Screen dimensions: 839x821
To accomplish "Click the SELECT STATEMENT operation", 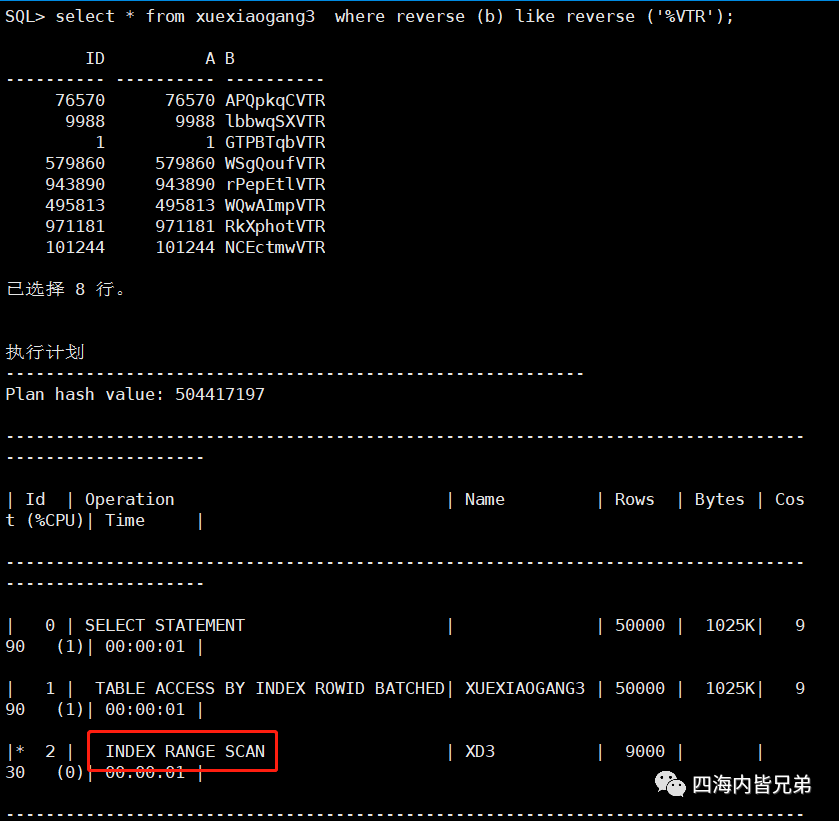I will (165, 625).
